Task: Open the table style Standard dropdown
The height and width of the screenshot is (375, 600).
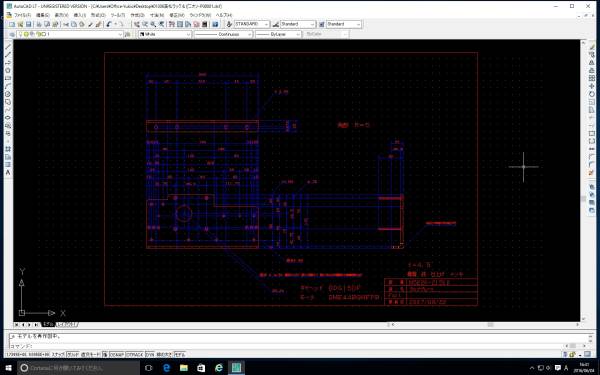Action: pos(344,24)
